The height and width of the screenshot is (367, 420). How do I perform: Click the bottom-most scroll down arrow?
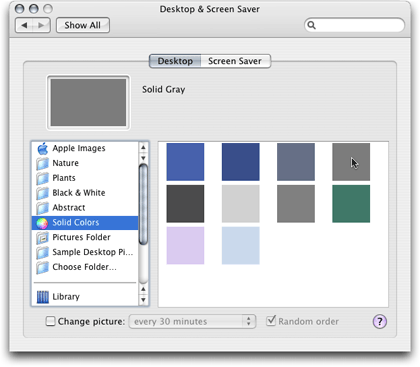[x=143, y=300]
